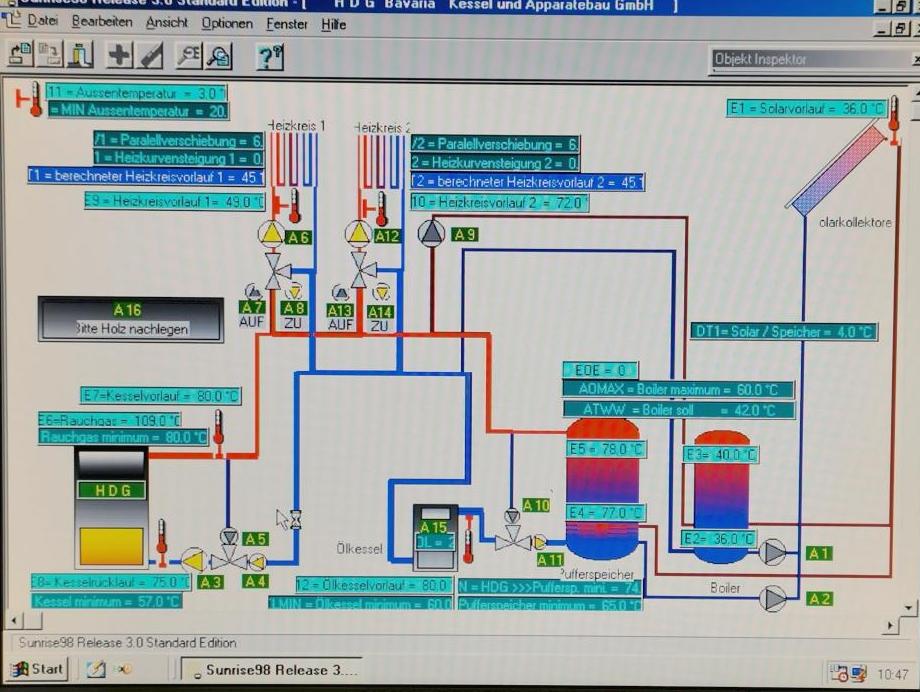Select the yellow A6 heating circuit pump
Viewport: 920px width, 692px height.
271,234
